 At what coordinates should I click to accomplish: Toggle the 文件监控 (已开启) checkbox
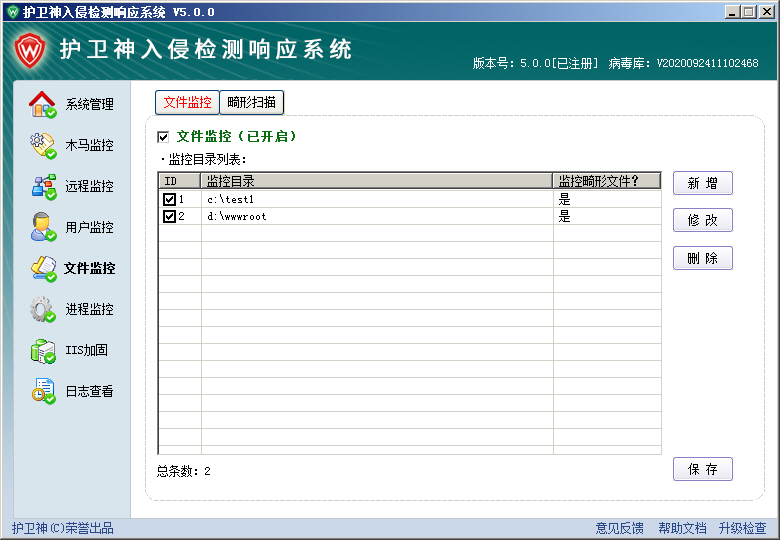163,136
